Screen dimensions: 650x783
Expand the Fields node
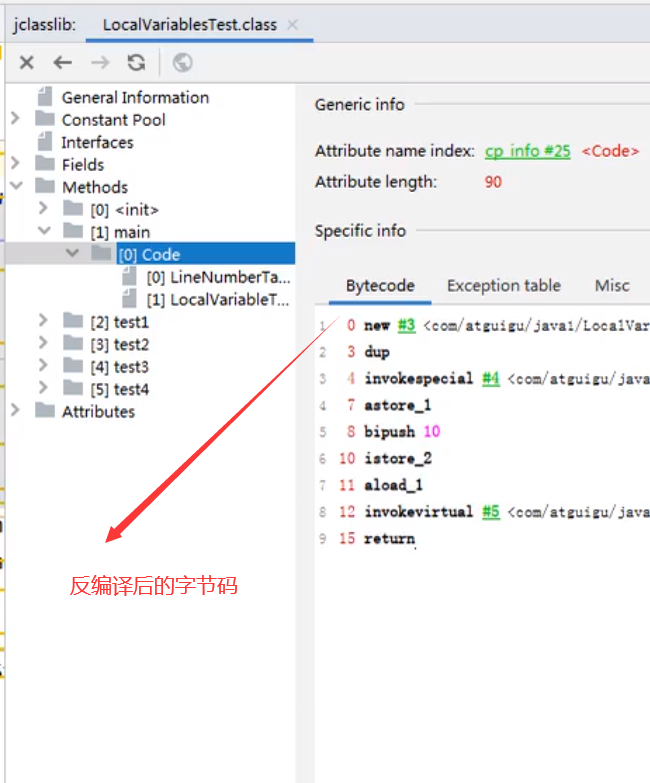point(15,163)
